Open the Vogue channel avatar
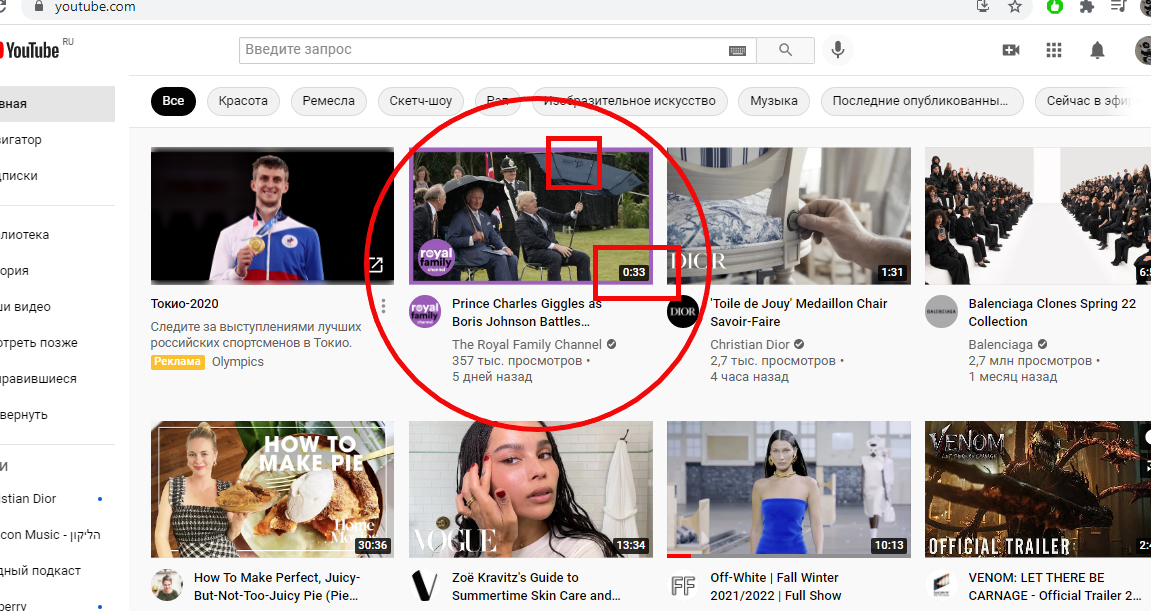Viewport: 1151px width, 611px height. coord(425,585)
